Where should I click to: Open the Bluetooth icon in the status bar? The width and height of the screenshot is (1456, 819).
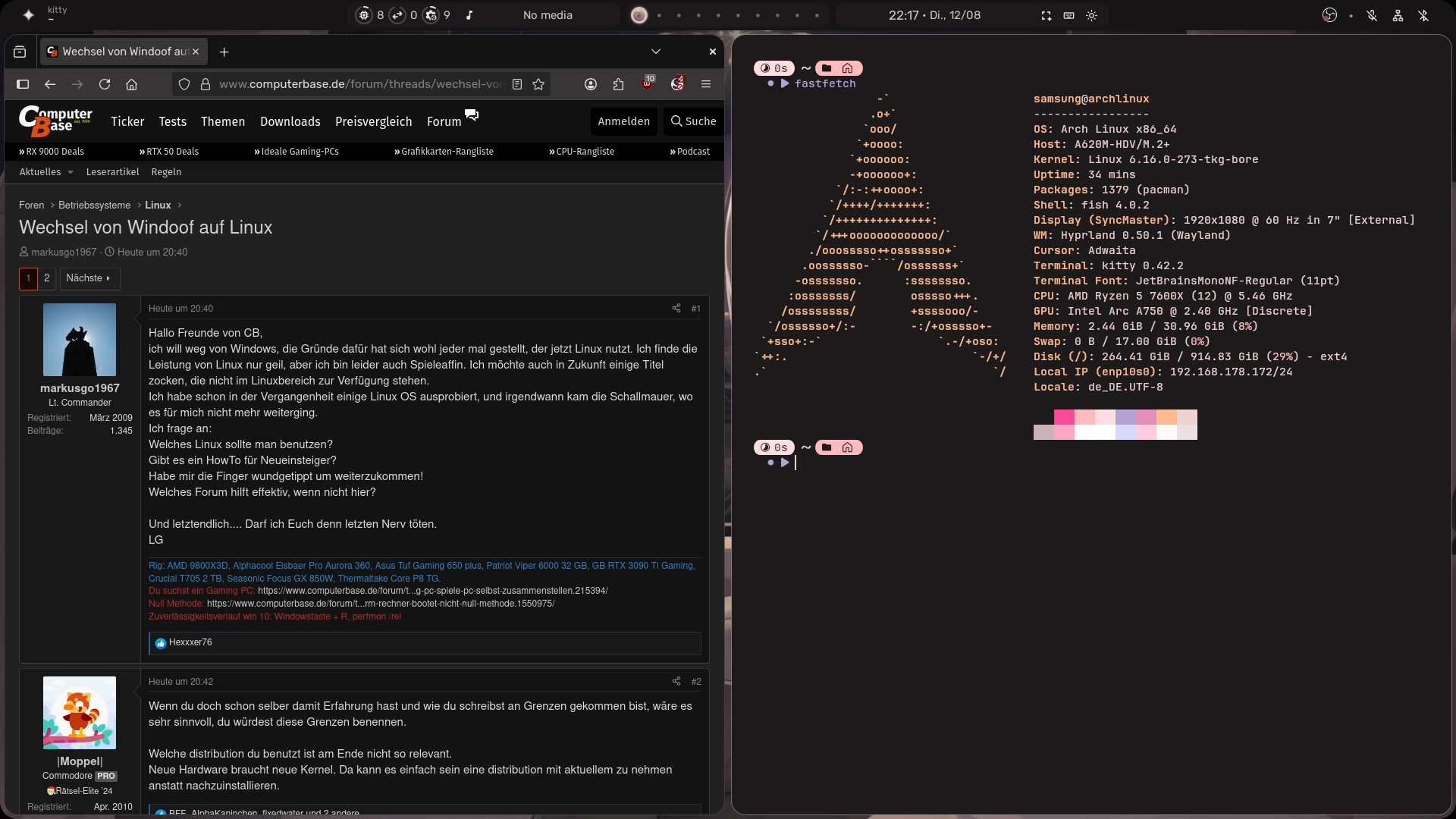point(1424,15)
